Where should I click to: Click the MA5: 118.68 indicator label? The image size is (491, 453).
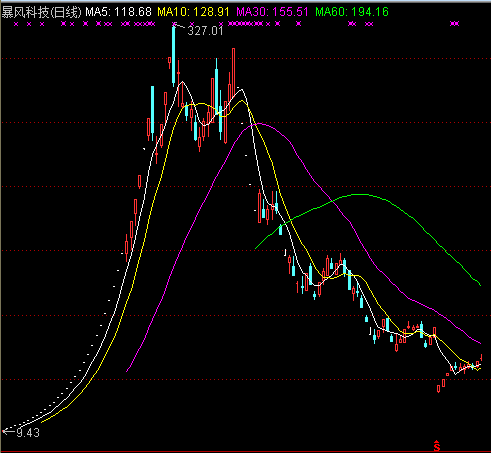[x=118, y=12]
